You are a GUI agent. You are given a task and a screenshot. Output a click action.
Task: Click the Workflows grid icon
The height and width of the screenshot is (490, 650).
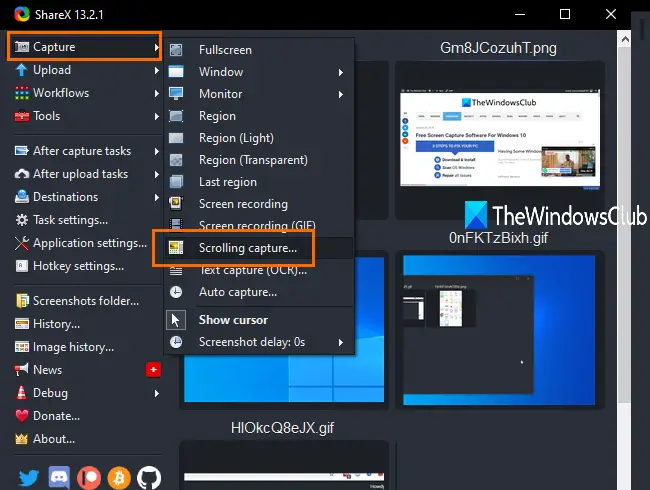22,93
